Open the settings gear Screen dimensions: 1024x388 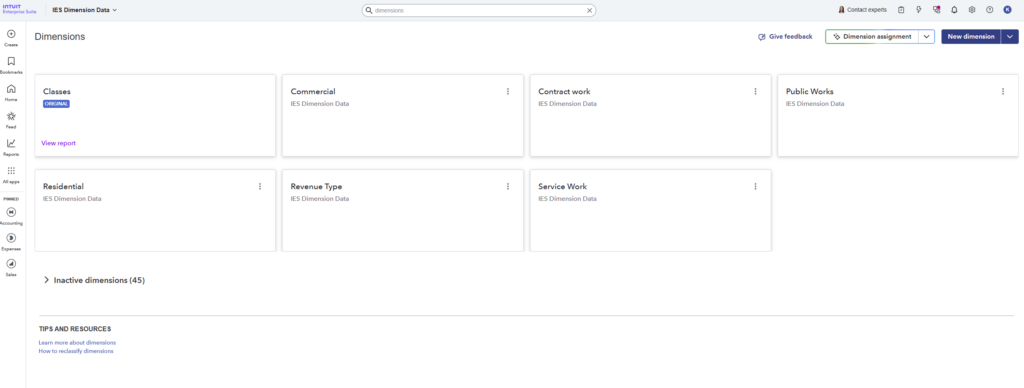pyautogui.click(x=972, y=10)
